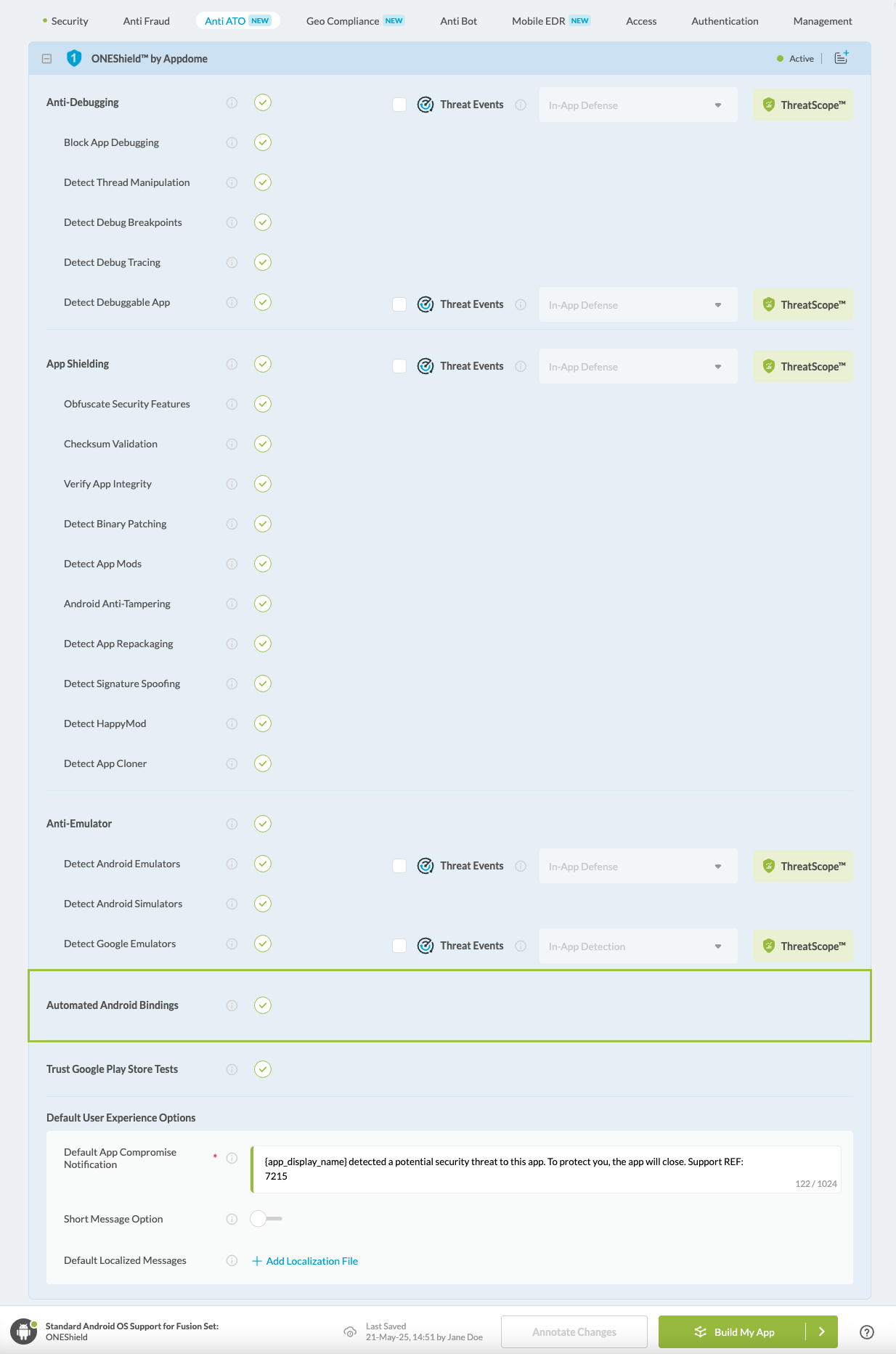Open the annotation notes icon near Active status
The width and height of the screenshot is (896, 1354).
pyautogui.click(x=840, y=58)
